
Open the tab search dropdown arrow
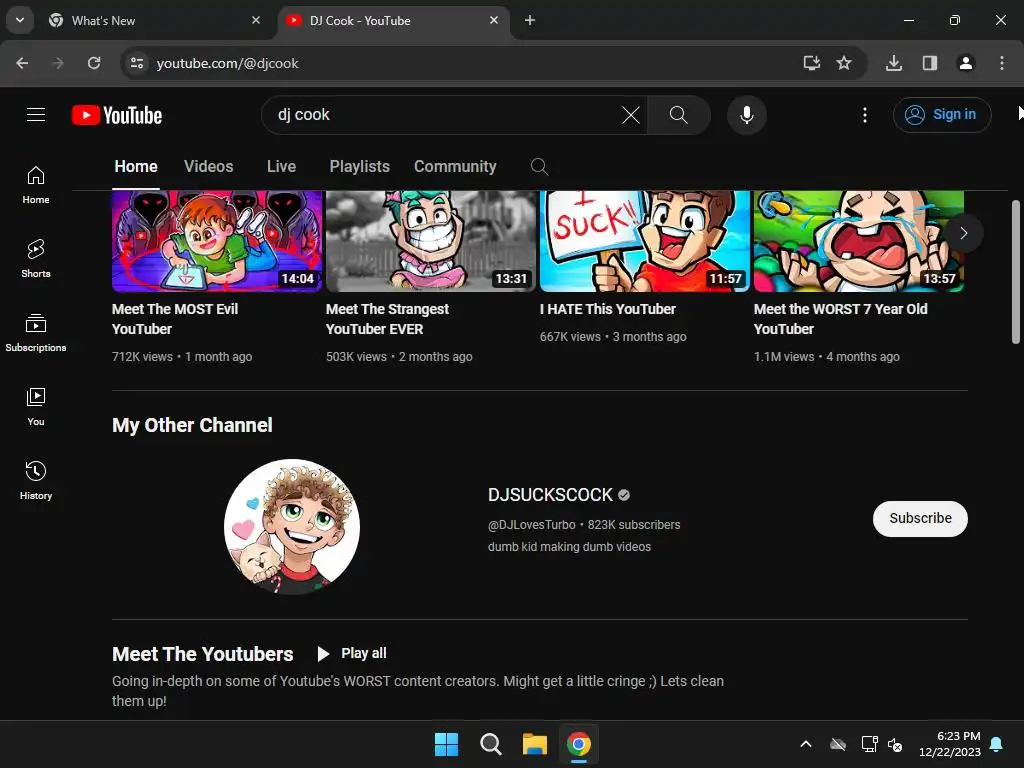20,20
